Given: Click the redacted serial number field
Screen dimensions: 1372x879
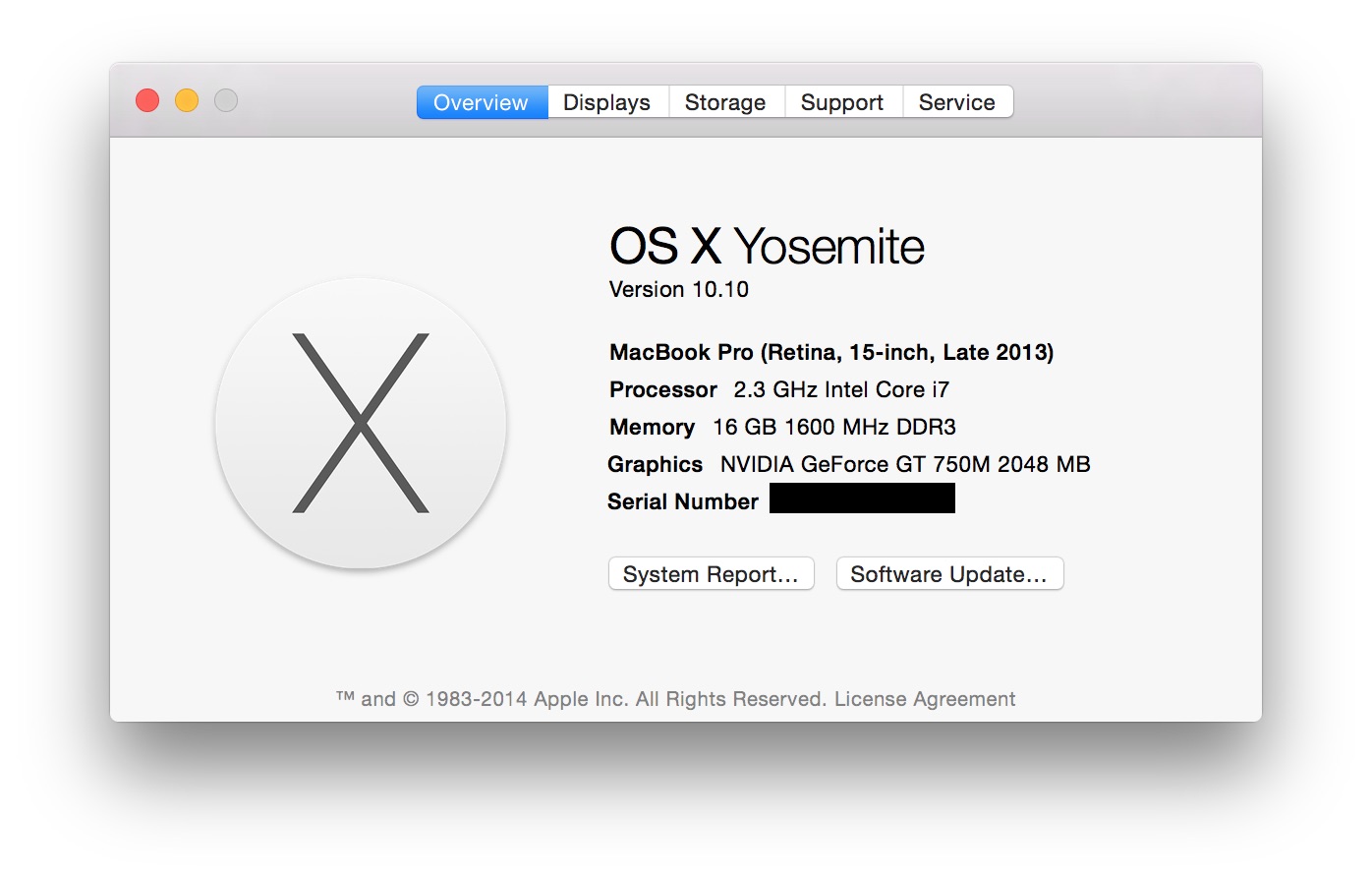Looking at the screenshot, I should click(862, 498).
